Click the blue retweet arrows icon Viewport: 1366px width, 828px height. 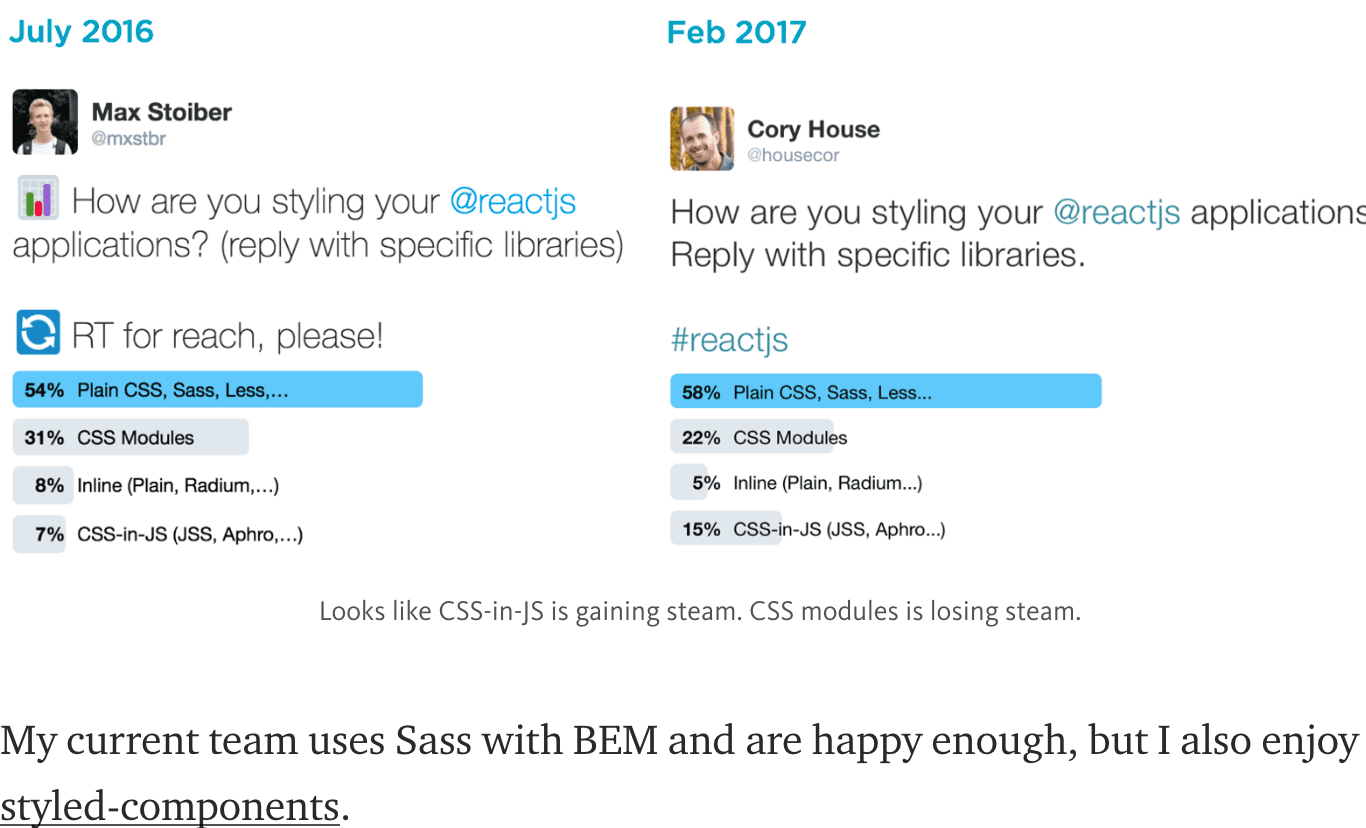click(38, 333)
